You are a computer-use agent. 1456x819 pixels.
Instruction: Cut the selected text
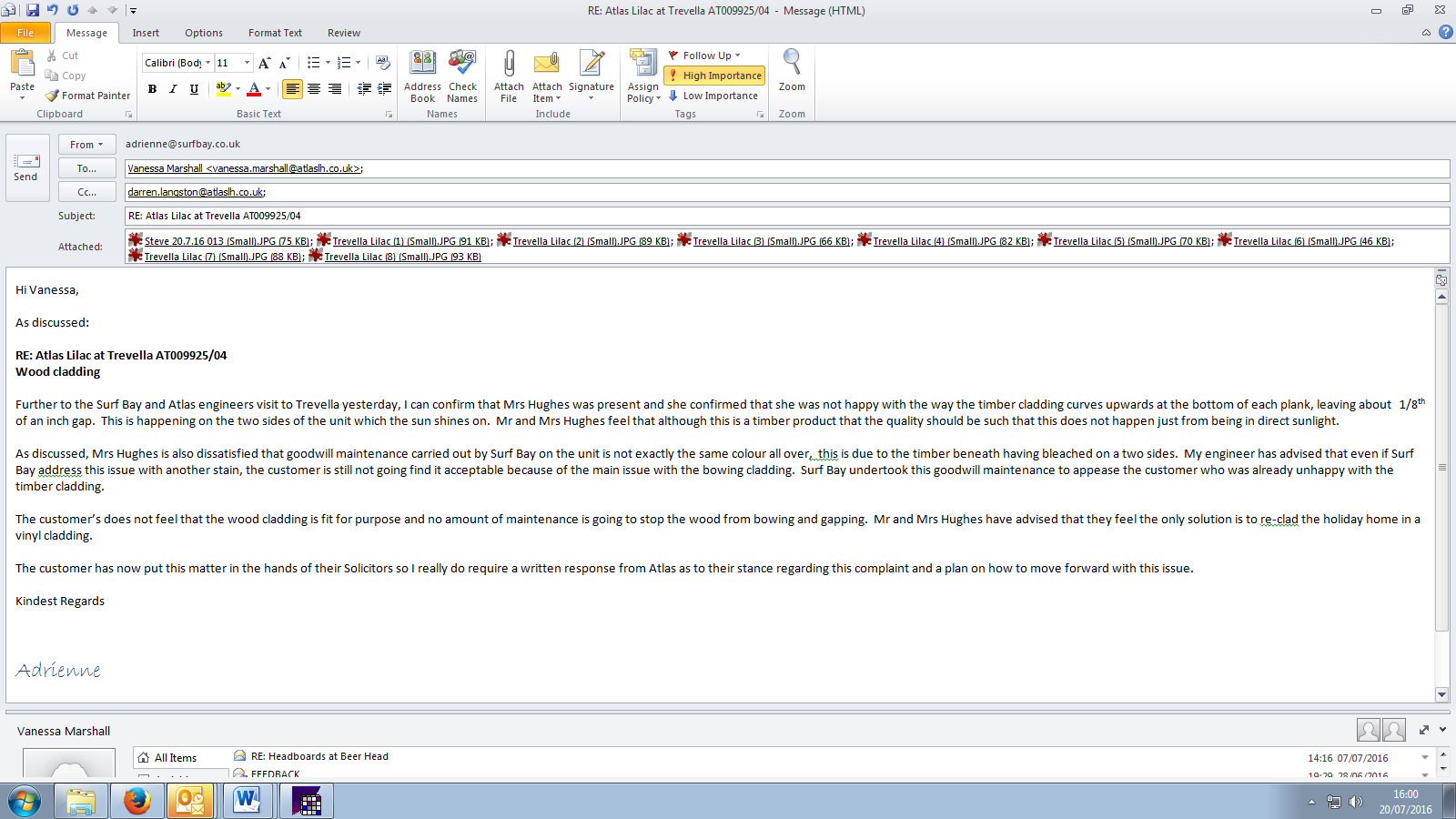pyautogui.click(x=63, y=56)
